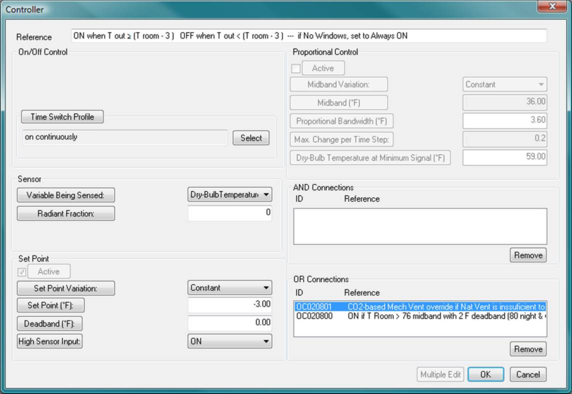Edit the Proportional Bandwidth value 3.60
This screenshot has width=572, height=394.
(x=505, y=120)
